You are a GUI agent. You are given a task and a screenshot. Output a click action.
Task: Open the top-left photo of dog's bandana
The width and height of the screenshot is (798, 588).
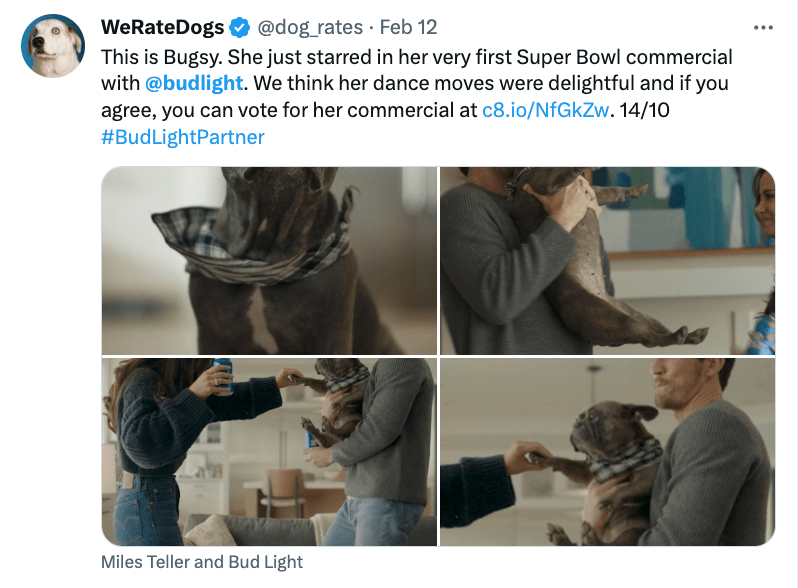(269, 260)
